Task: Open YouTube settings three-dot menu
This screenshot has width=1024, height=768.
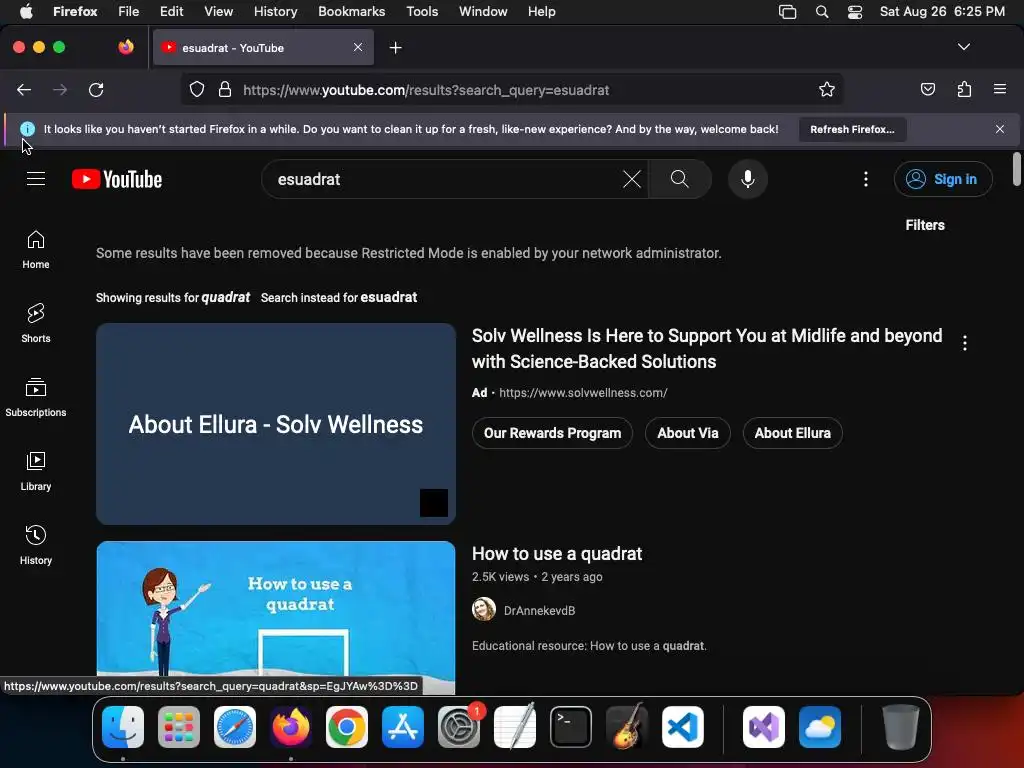Action: (866, 179)
